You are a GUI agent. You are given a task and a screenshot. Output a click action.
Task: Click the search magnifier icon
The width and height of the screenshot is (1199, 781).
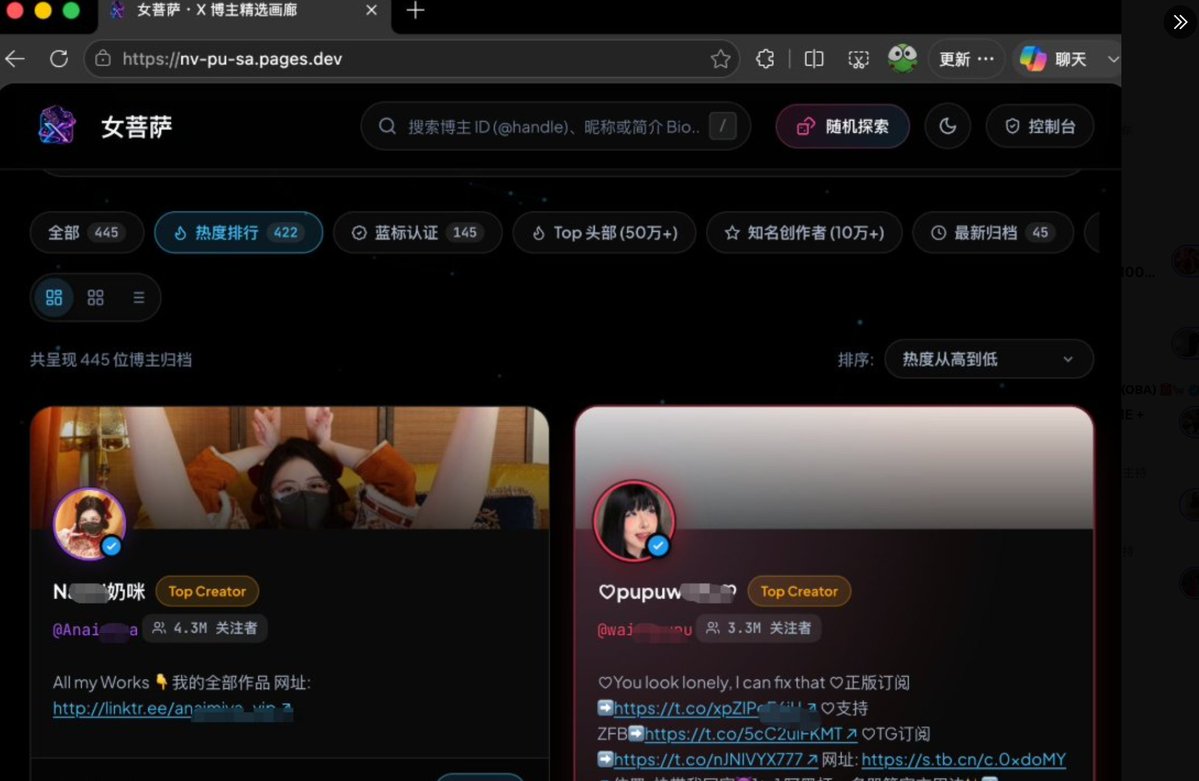(387, 126)
